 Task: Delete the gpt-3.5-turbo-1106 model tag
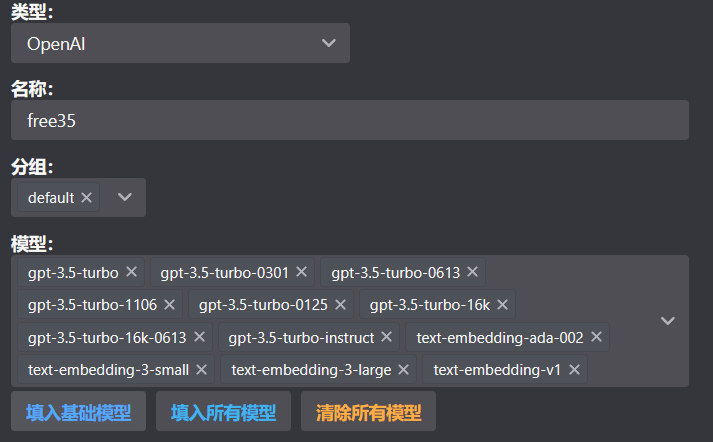(x=170, y=304)
